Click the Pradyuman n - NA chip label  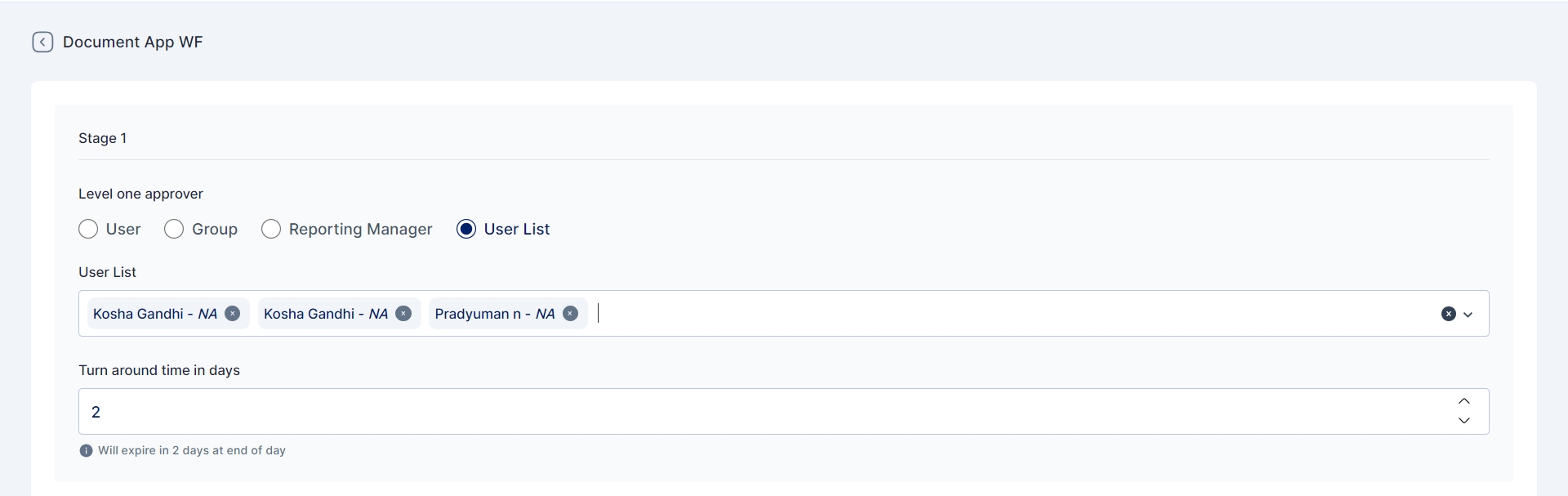point(494,314)
